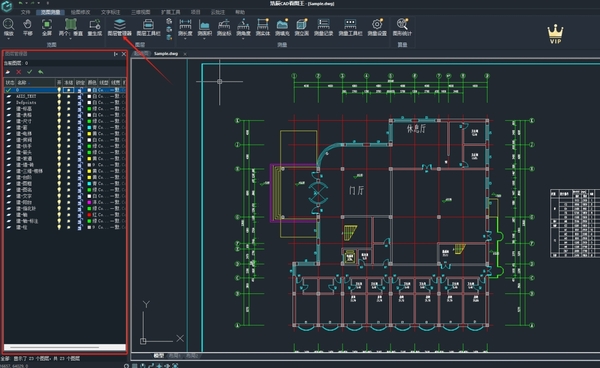Toggle the lock icon for layer 0

80,90
